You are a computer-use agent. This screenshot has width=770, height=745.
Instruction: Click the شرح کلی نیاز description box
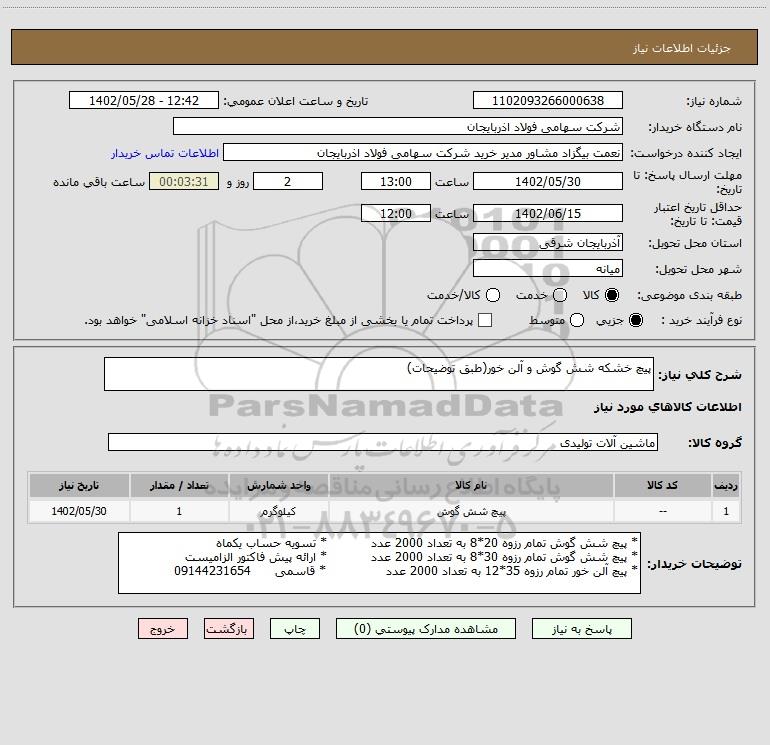[379, 374]
